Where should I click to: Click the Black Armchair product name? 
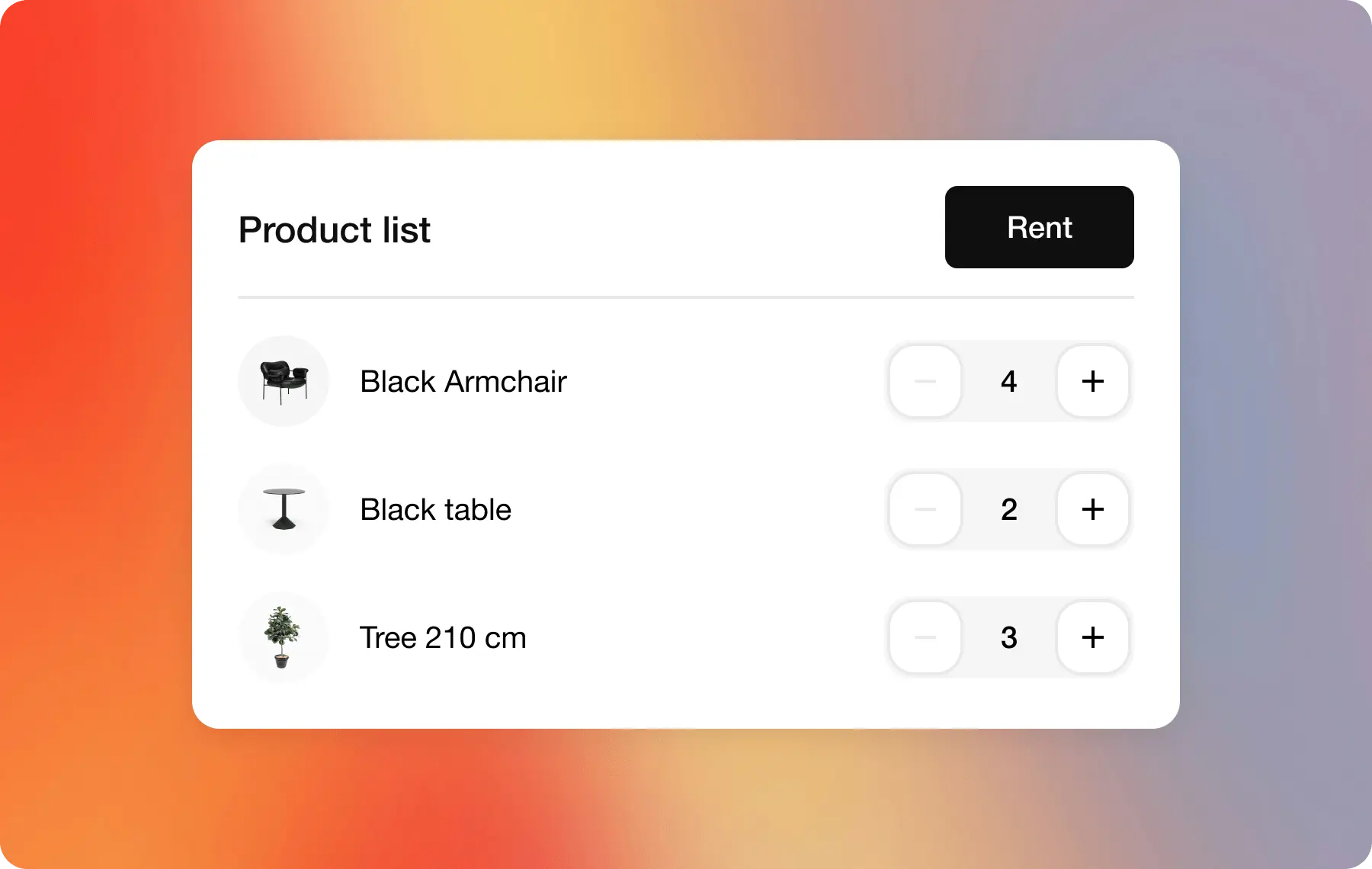[x=463, y=381]
